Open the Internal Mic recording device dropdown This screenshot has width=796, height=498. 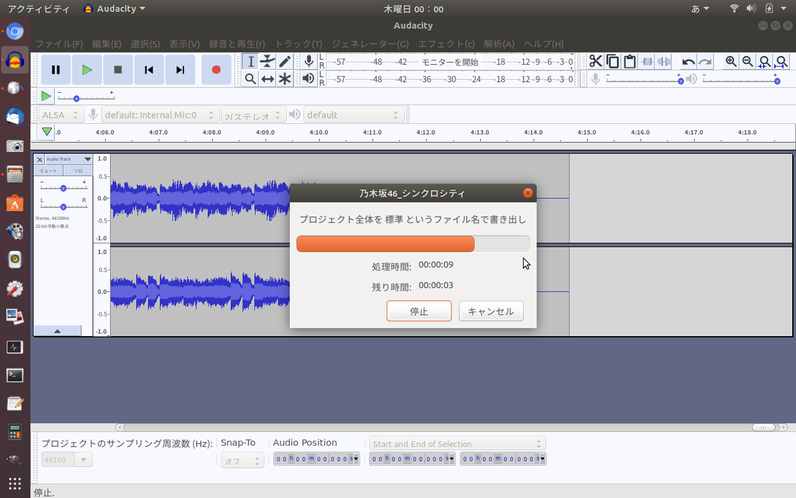pyautogui.click(x=159, y=115)
